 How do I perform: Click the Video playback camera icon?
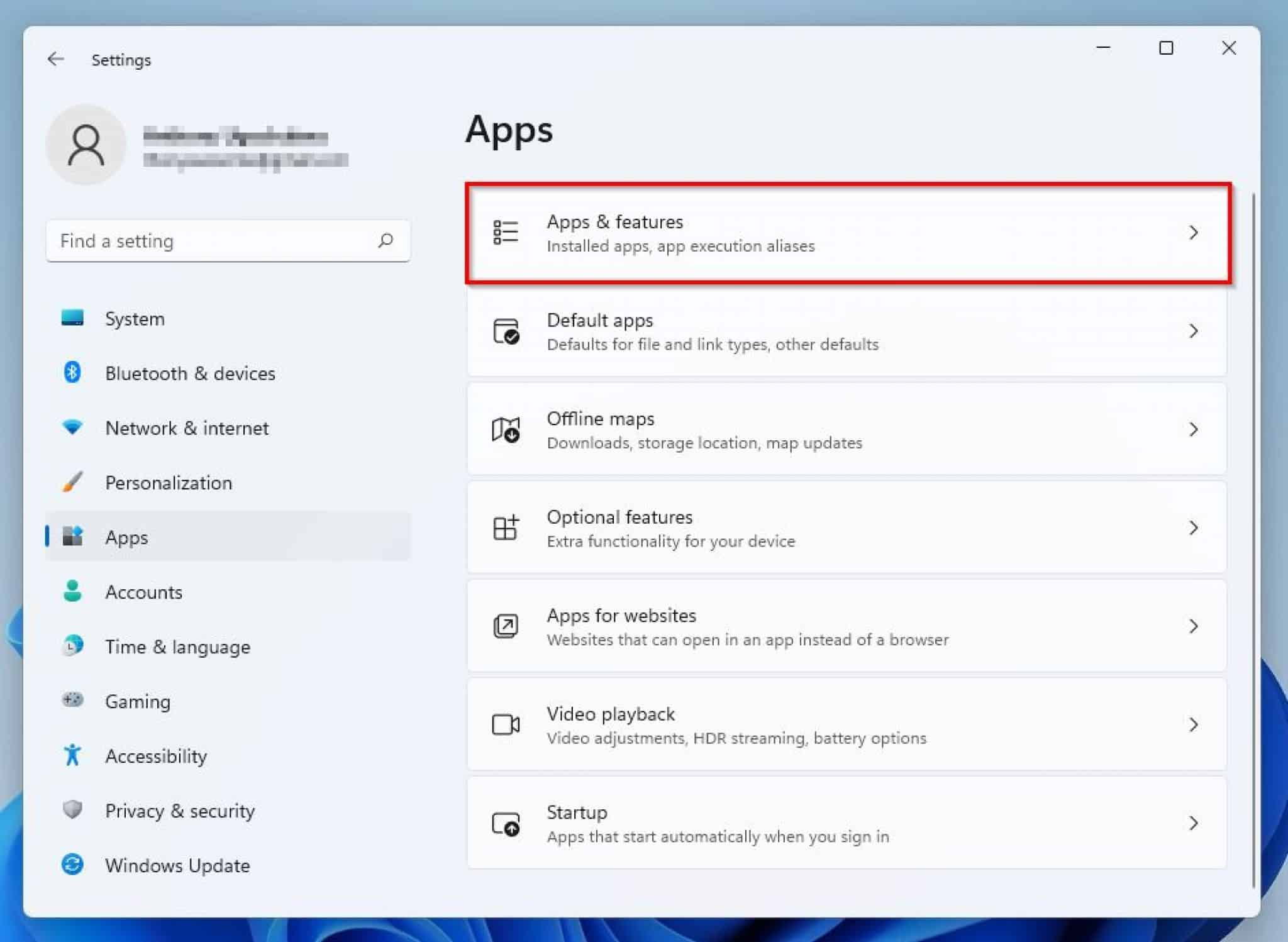[x=505, y=724]
